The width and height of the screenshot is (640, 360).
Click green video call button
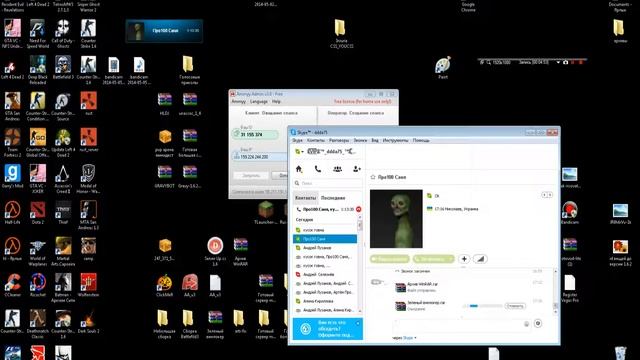coord(389,259)
